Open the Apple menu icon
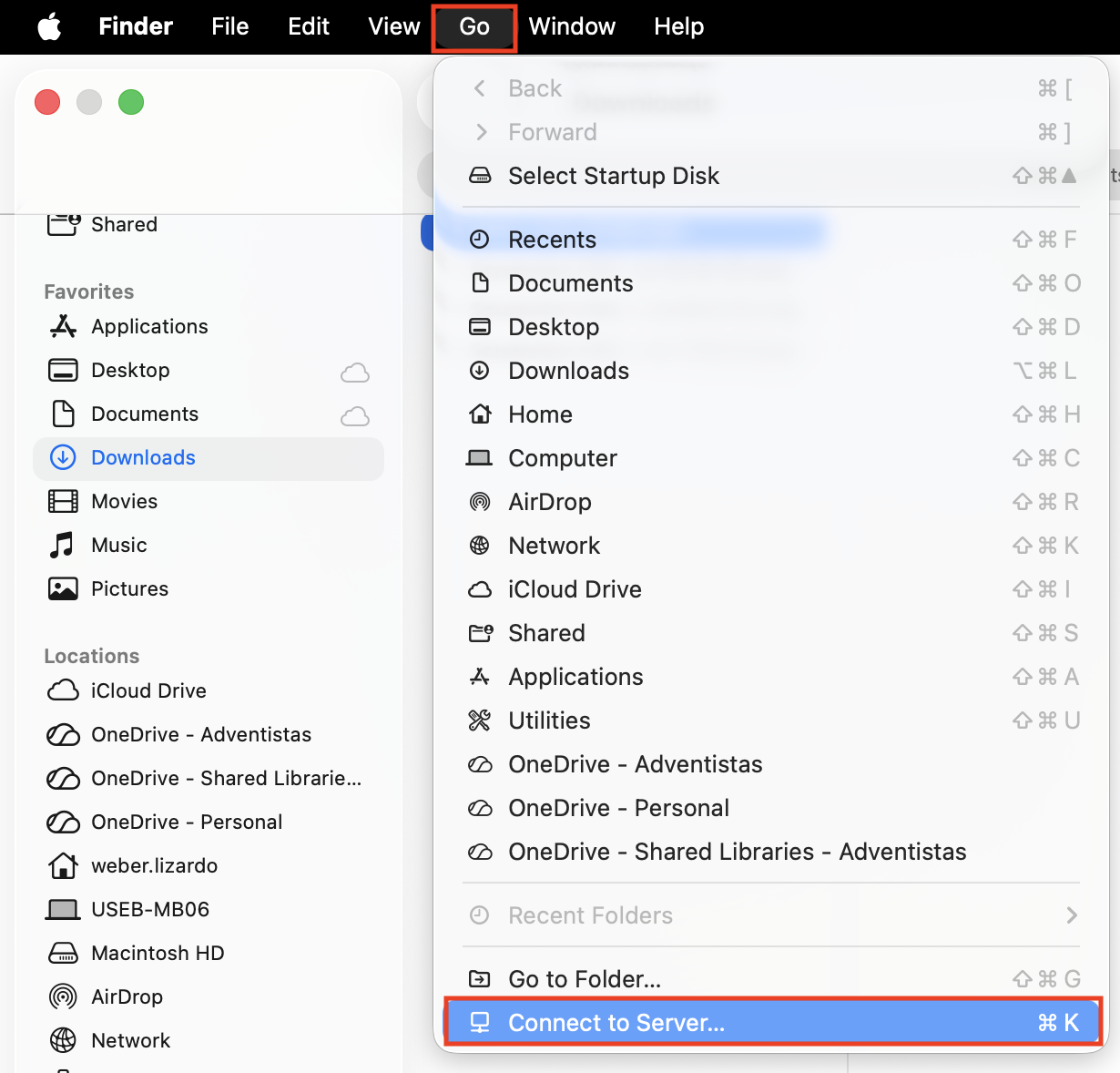1120x1073 pixels. 49,27
